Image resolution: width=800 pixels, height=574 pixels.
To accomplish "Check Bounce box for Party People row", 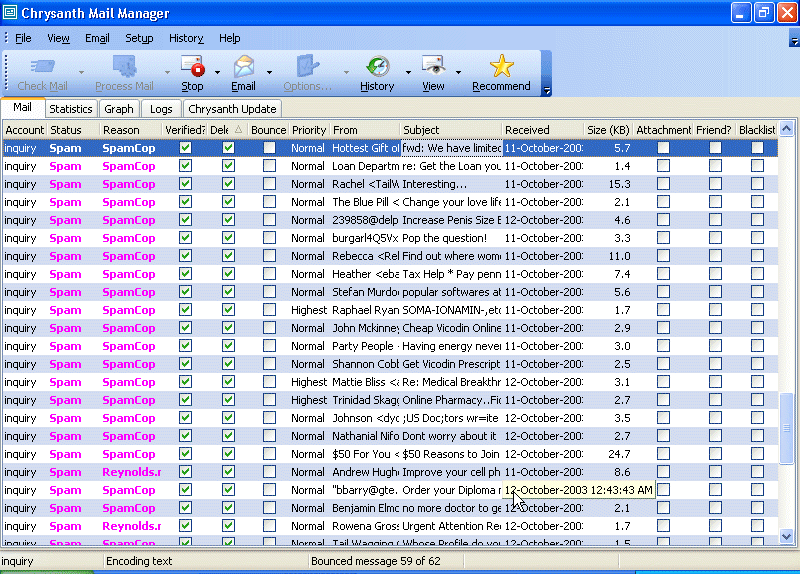I will click(269, 346).
